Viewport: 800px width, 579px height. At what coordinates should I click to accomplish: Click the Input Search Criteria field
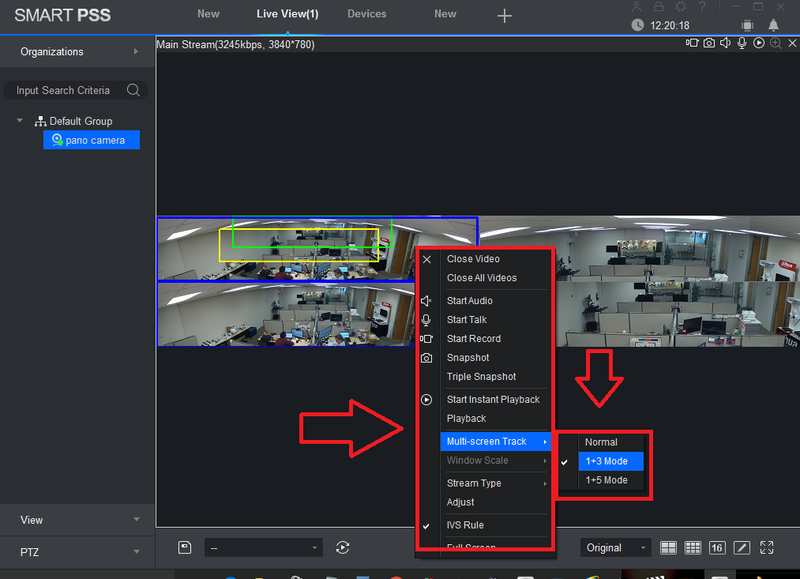tap(65, 90)
